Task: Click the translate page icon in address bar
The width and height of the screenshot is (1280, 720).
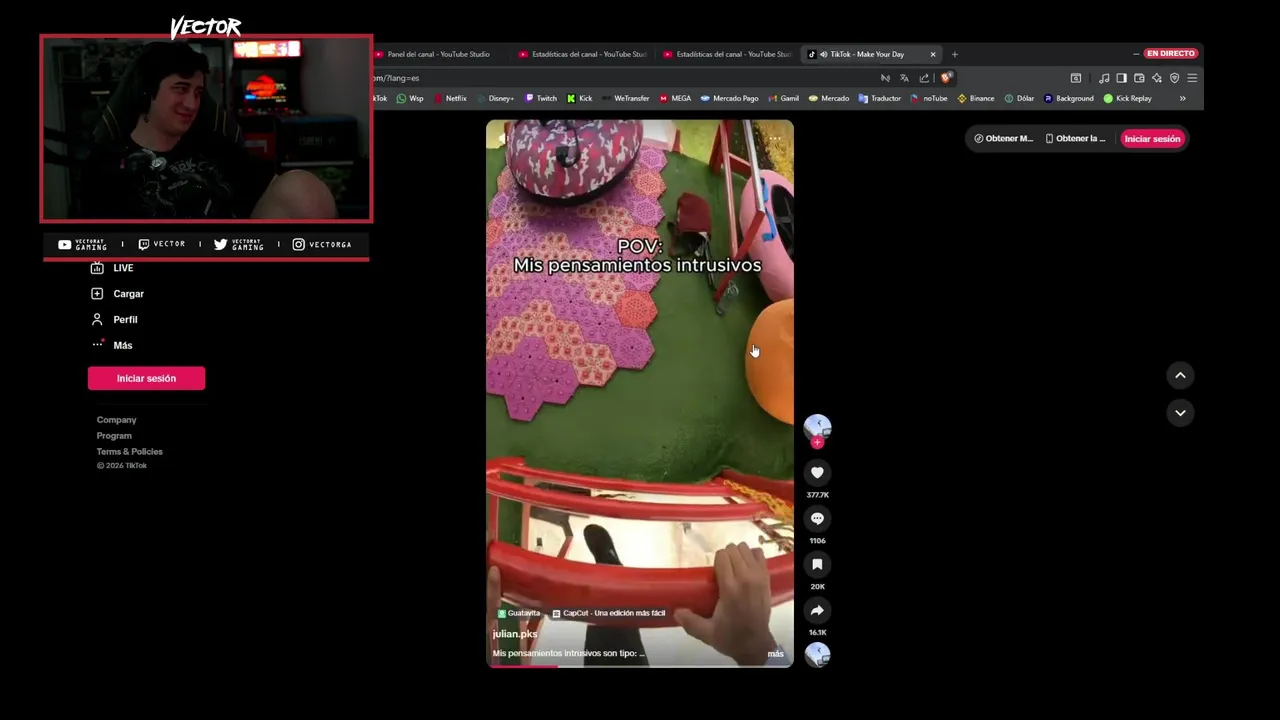Action: 904,78
